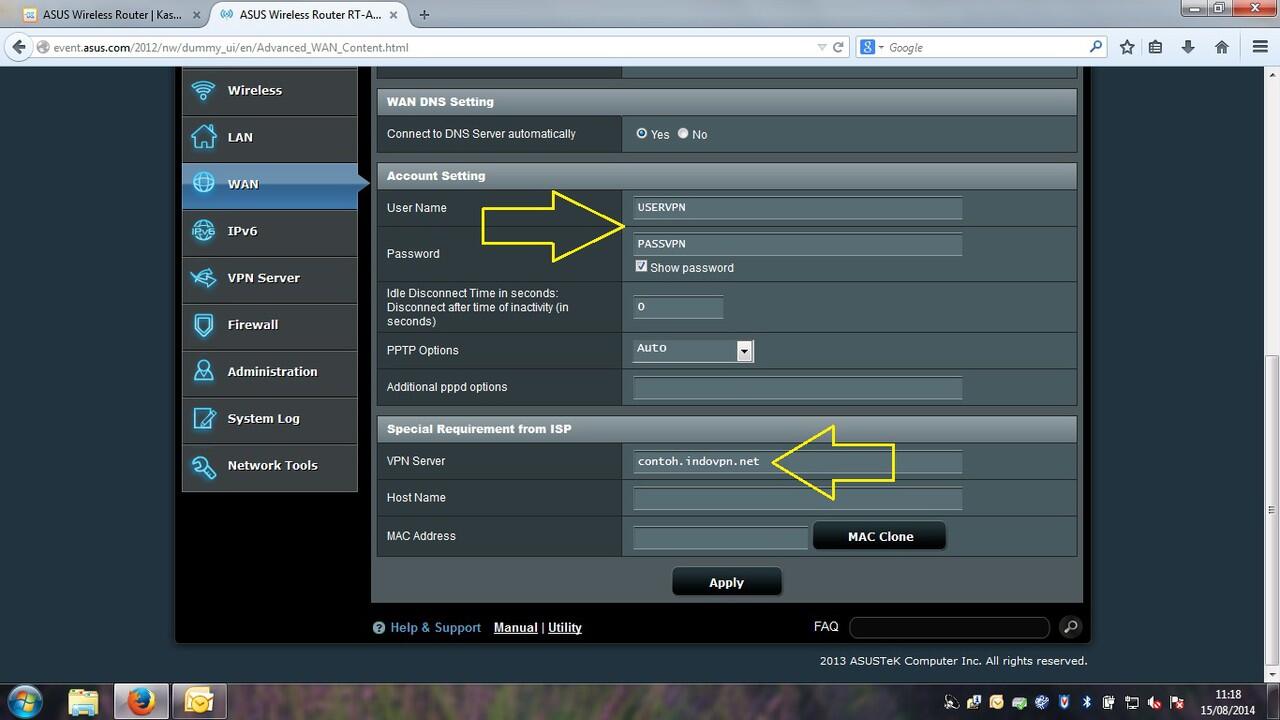Expand the PPTP Options dropdown
Viewport: 1280px width, 720px height.
(744, 350)
